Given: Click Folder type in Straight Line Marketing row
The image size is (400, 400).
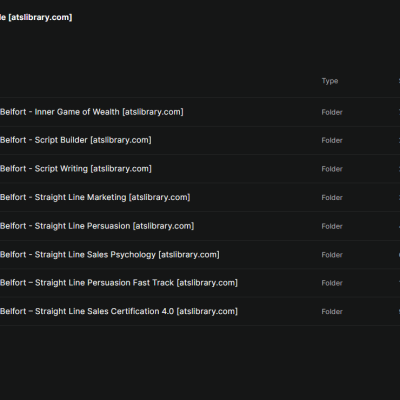Looking at the screenshot, I should (332, 198).
